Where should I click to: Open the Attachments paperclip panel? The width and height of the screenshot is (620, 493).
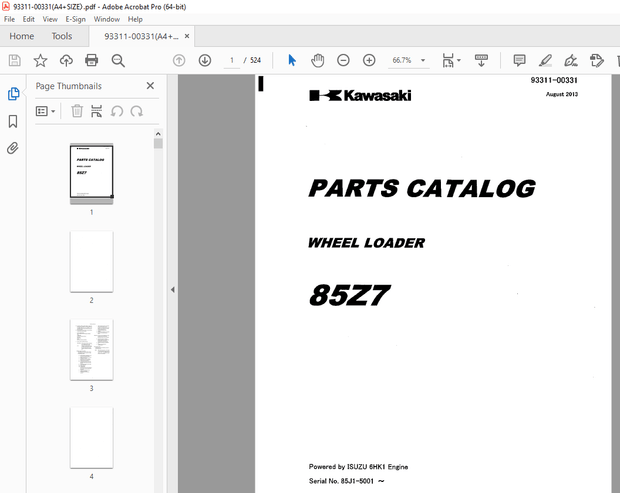pyautogui.click(x=13, y=148)
